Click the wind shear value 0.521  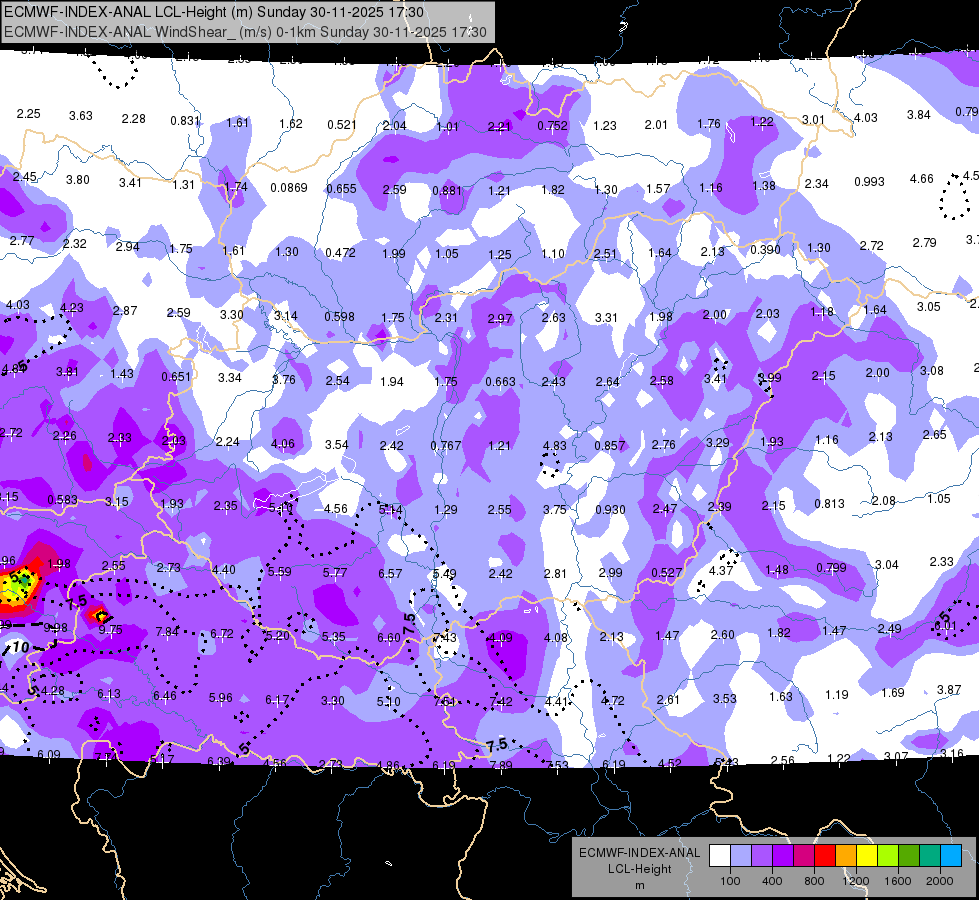(342, 125)
